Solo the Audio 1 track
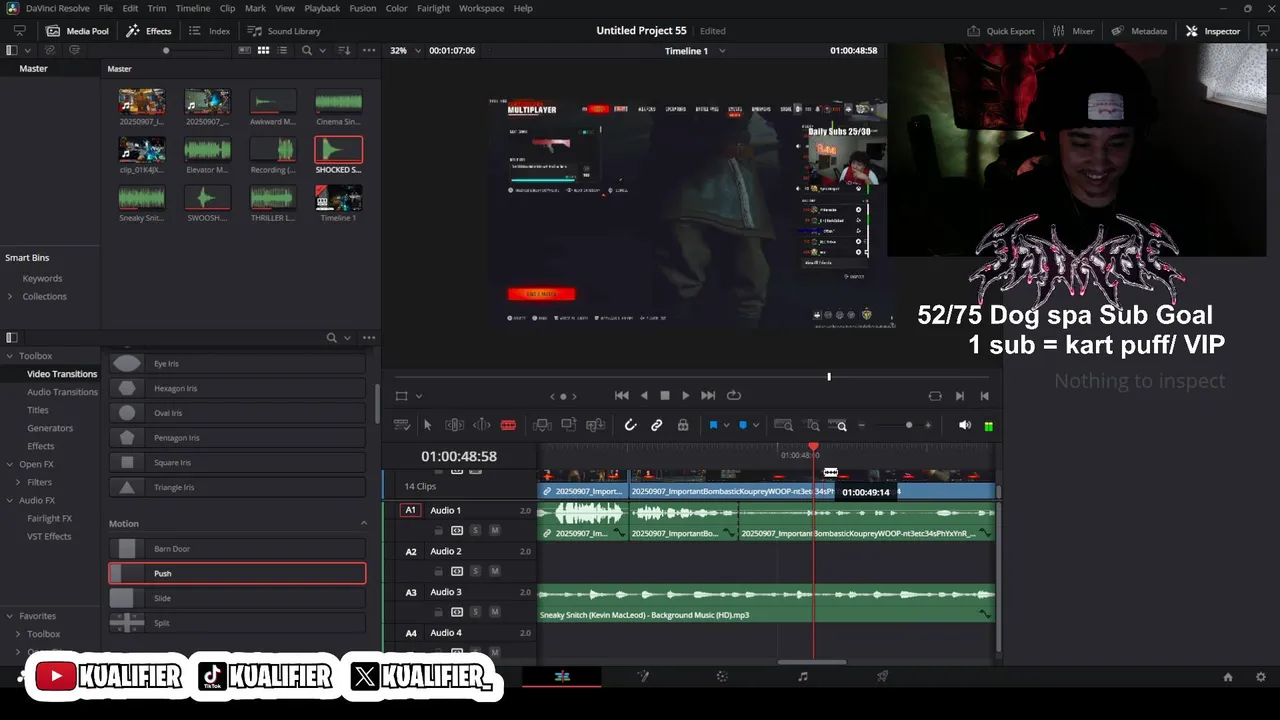The image size is (1280, 720). (x=476, y=530)
